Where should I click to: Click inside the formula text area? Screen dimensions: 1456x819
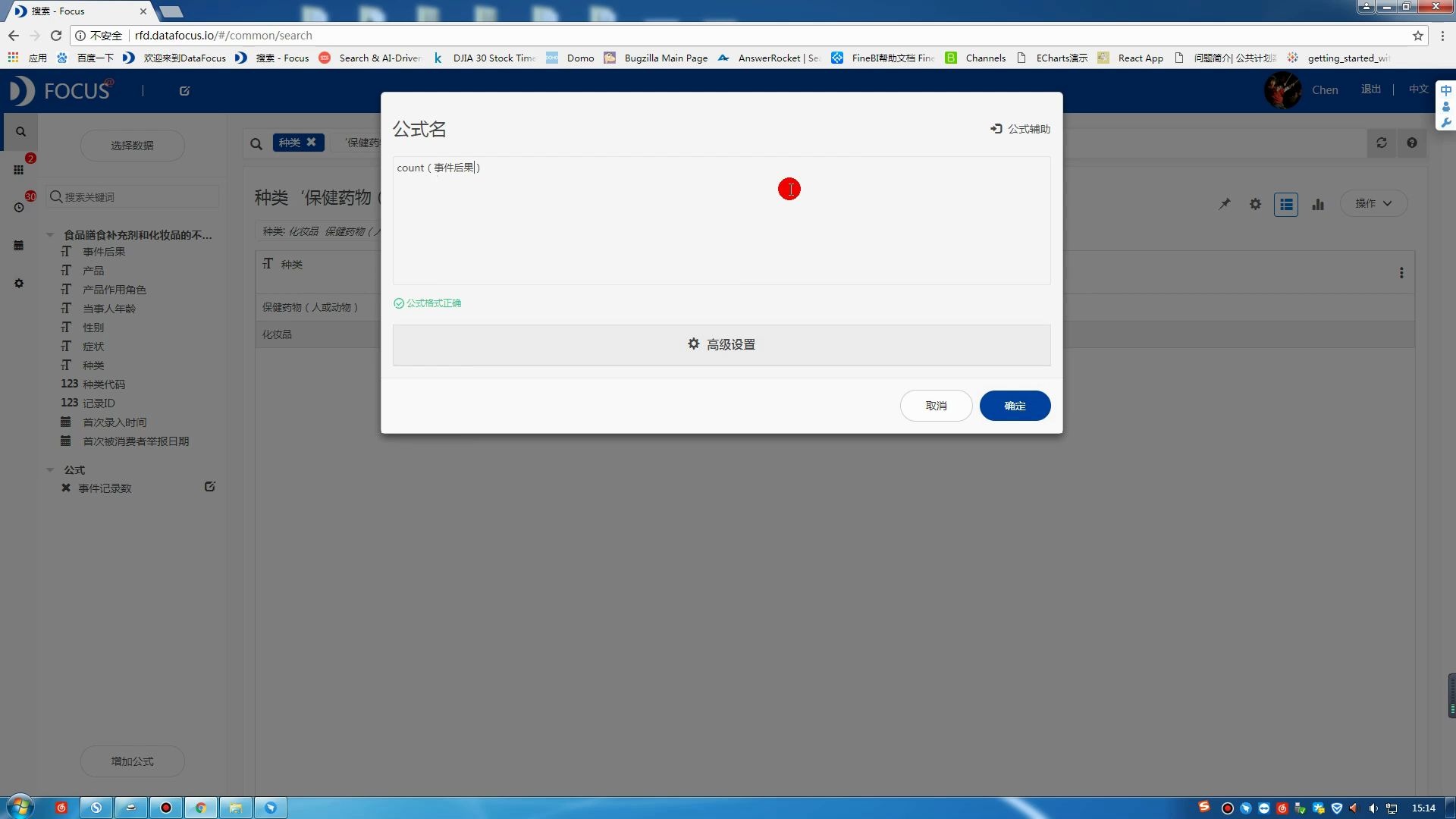click(x=720, y=227)
